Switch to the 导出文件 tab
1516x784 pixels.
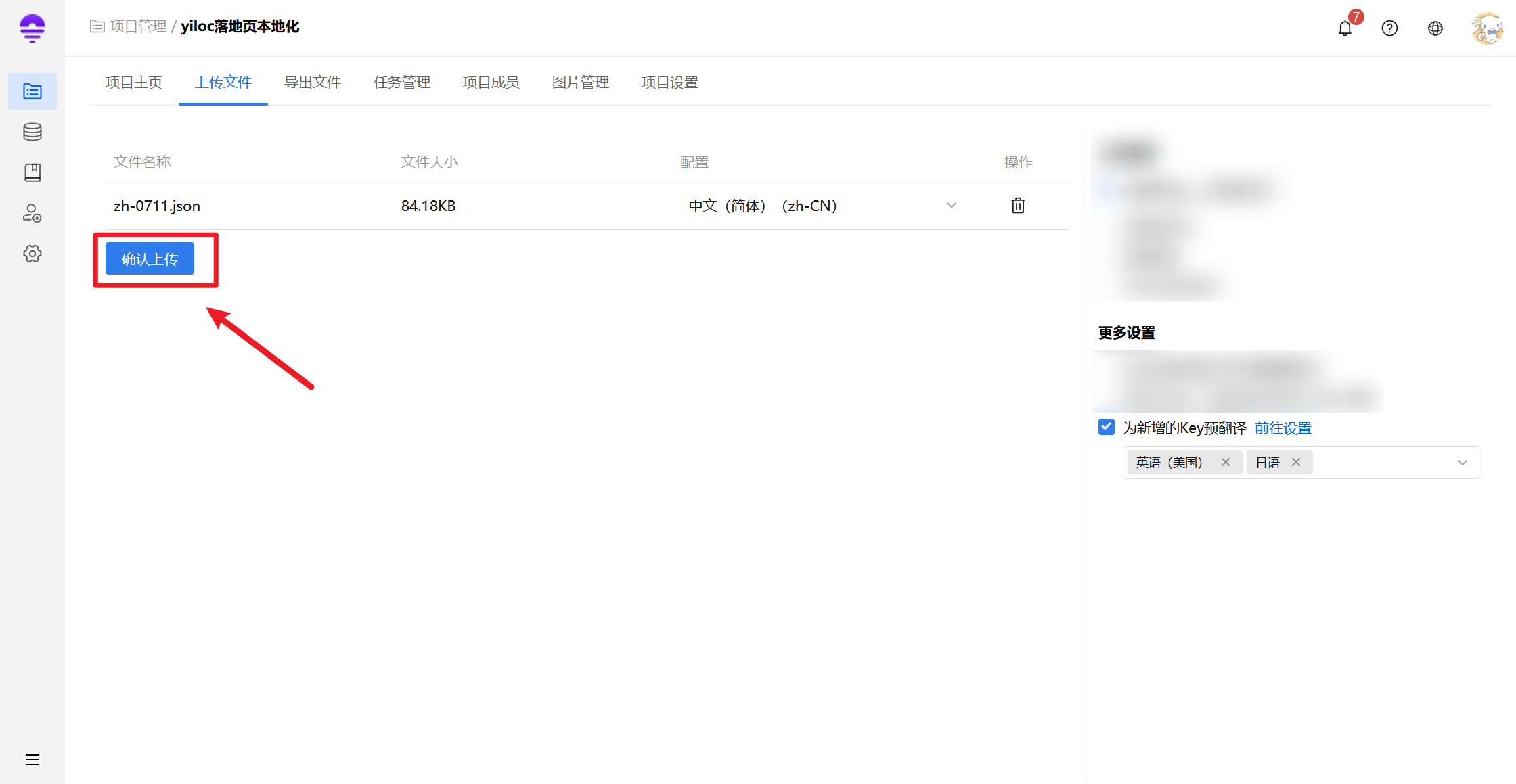312,83
